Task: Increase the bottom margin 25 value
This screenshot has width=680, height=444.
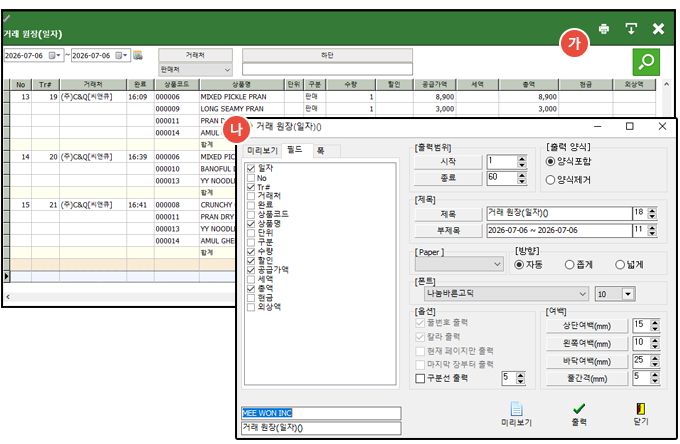Action: click(x=655, y=358)
